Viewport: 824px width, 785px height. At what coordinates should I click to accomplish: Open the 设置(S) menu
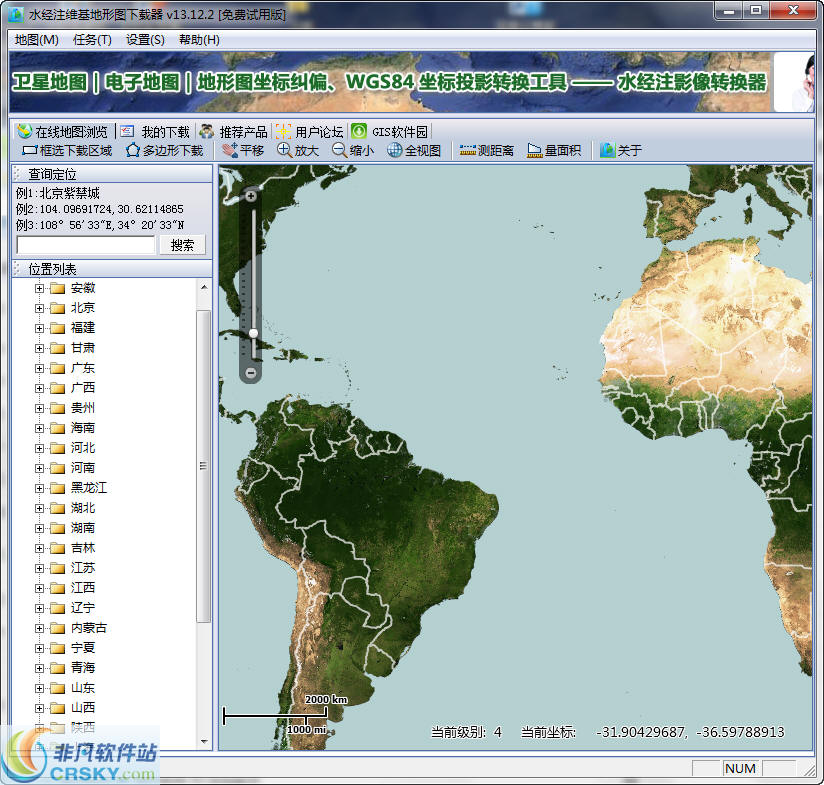146,41
